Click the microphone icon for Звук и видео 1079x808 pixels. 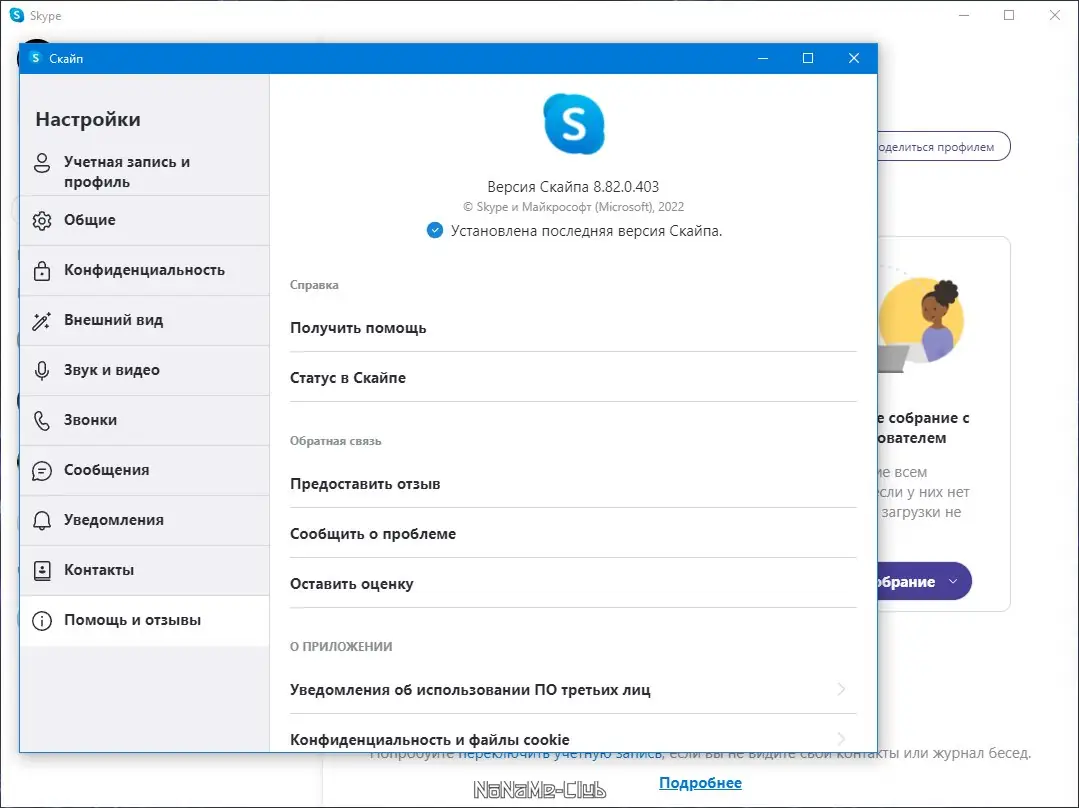pos(42,370)
